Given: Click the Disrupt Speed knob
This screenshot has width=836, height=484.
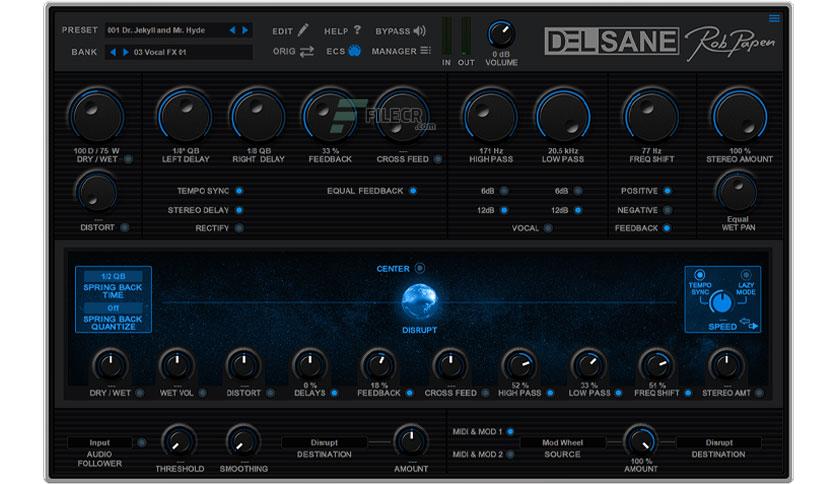Looking at the screenshot, I should click(722, 302).
